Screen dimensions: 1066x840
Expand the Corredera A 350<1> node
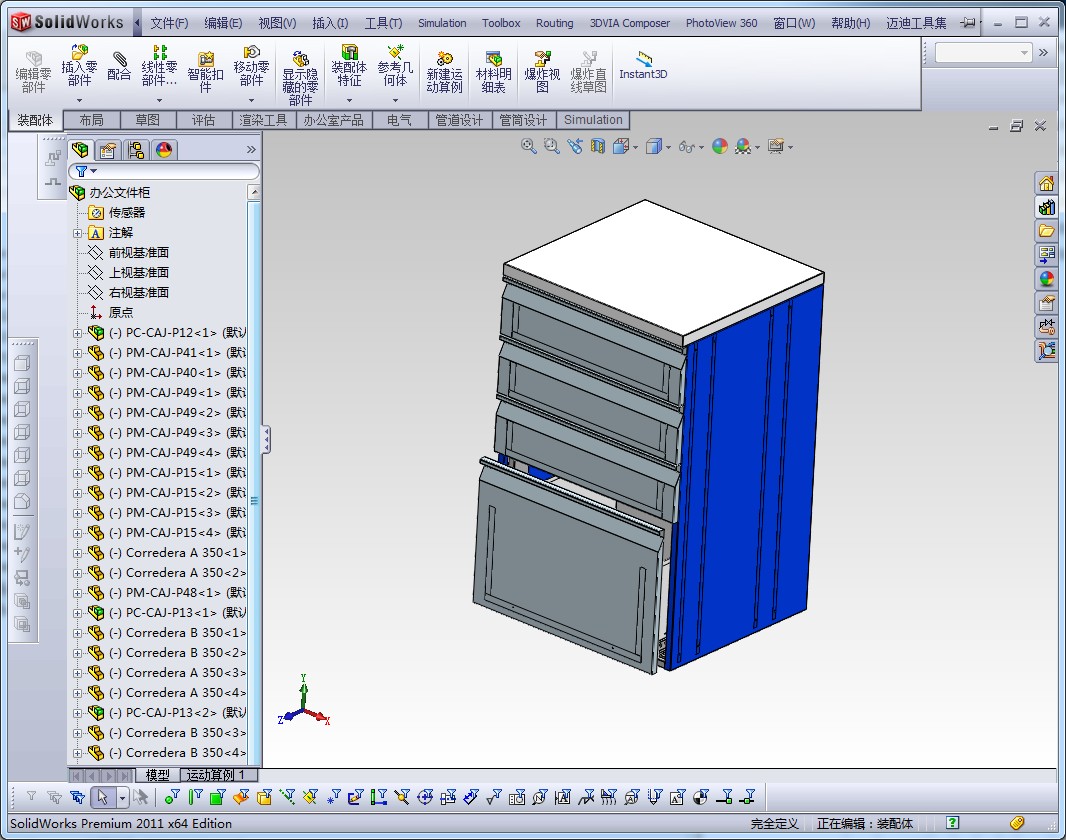[78, 553]
